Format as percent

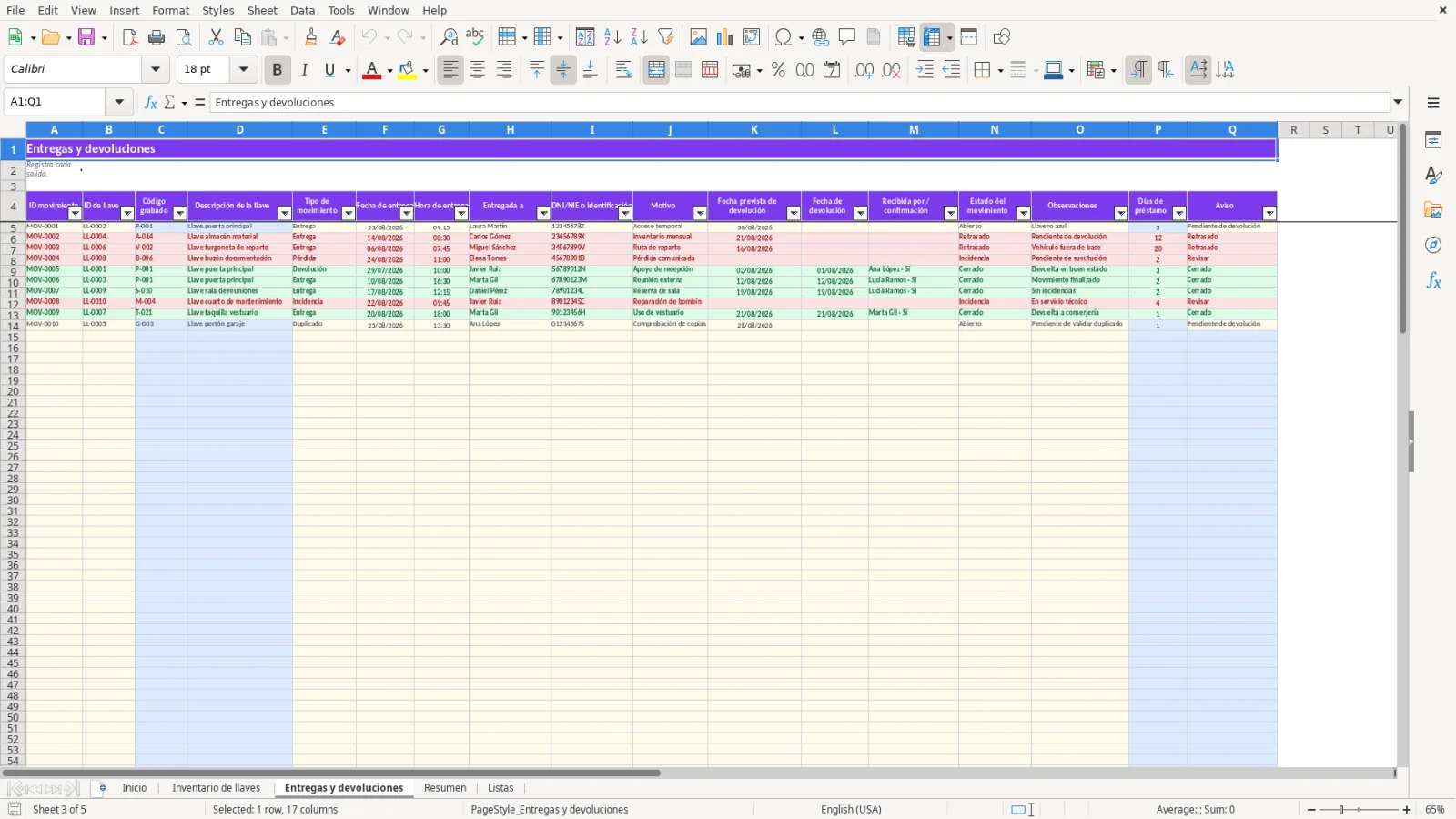click(778, 70)
